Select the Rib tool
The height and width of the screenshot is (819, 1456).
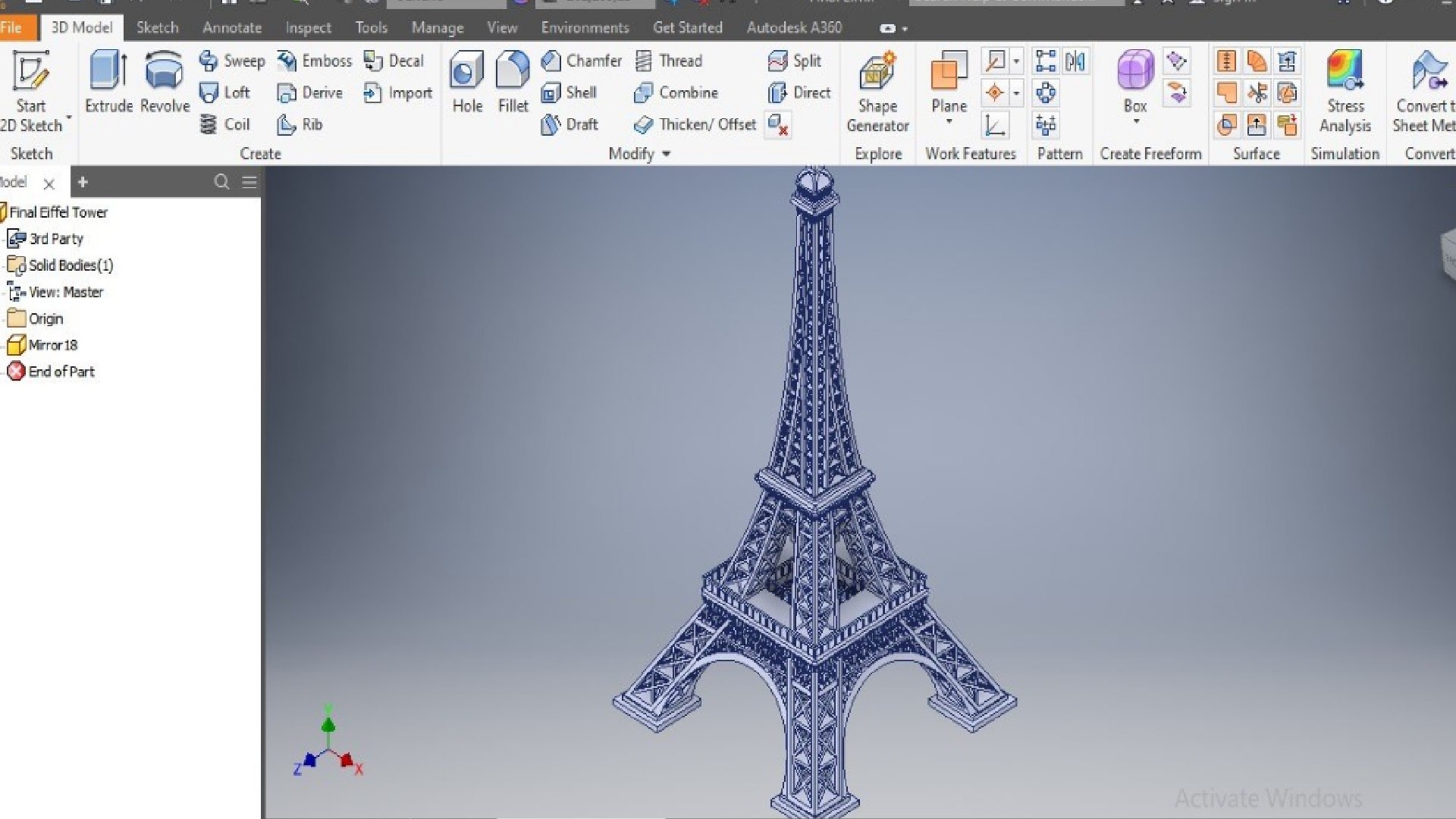tap(300, 124)
